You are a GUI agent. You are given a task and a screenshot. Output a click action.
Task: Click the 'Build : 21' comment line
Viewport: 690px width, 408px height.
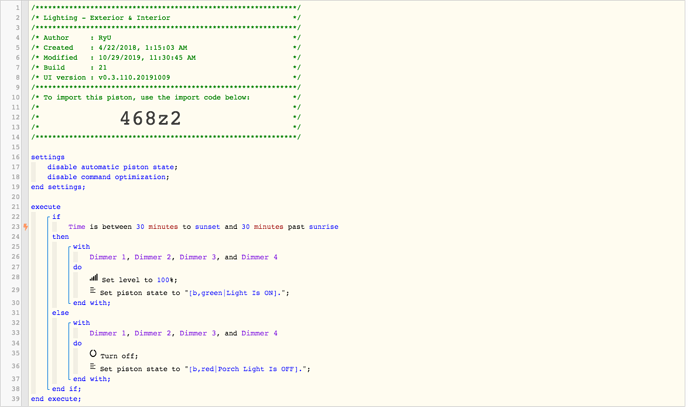click(x=166, y=68)
